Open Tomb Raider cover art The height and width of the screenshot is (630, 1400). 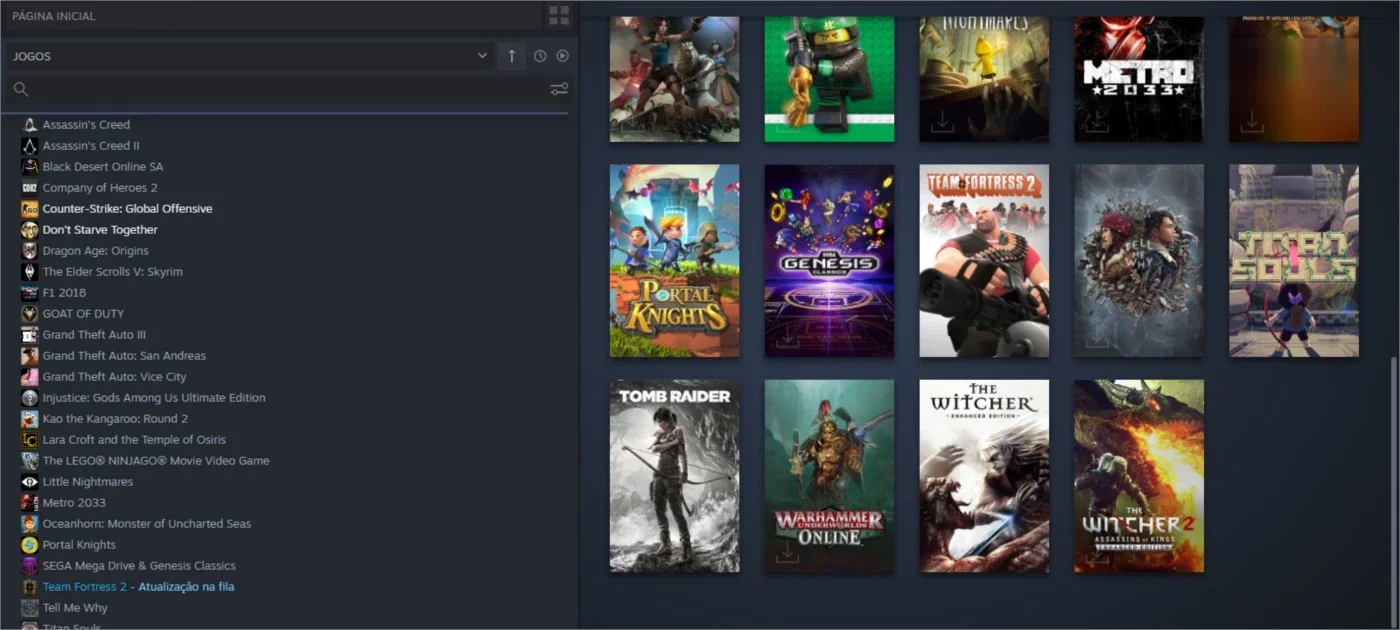point(675,476)
